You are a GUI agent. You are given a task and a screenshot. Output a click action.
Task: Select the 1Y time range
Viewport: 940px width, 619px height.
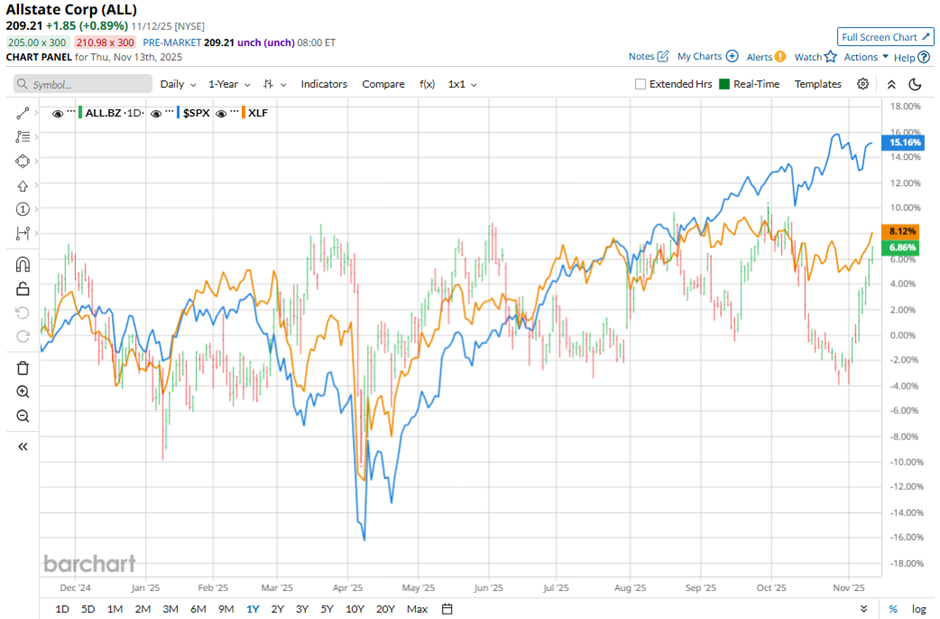pyautogui.click(x=252, y=609)
